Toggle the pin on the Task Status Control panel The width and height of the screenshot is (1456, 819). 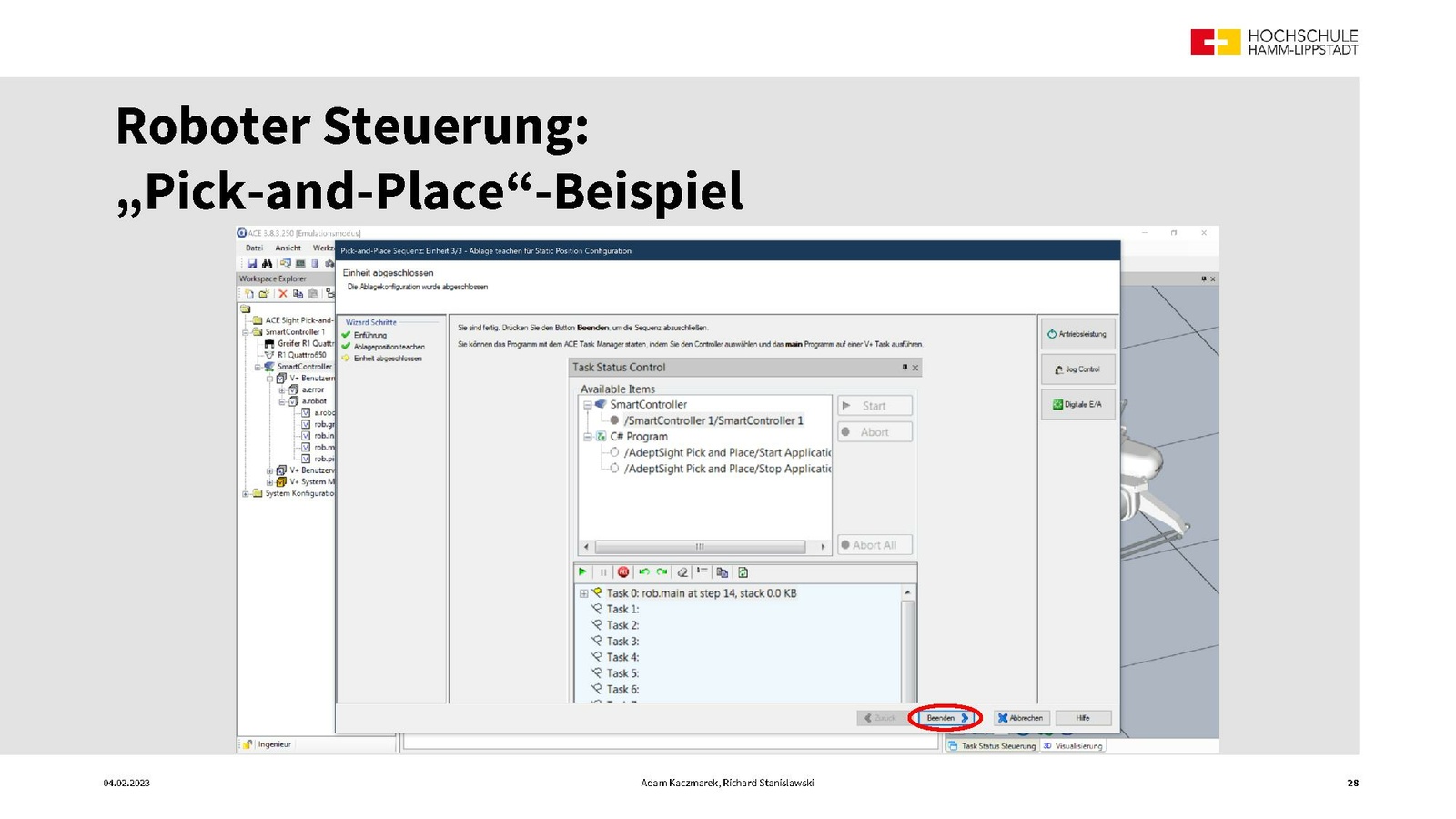coord(905,368)
